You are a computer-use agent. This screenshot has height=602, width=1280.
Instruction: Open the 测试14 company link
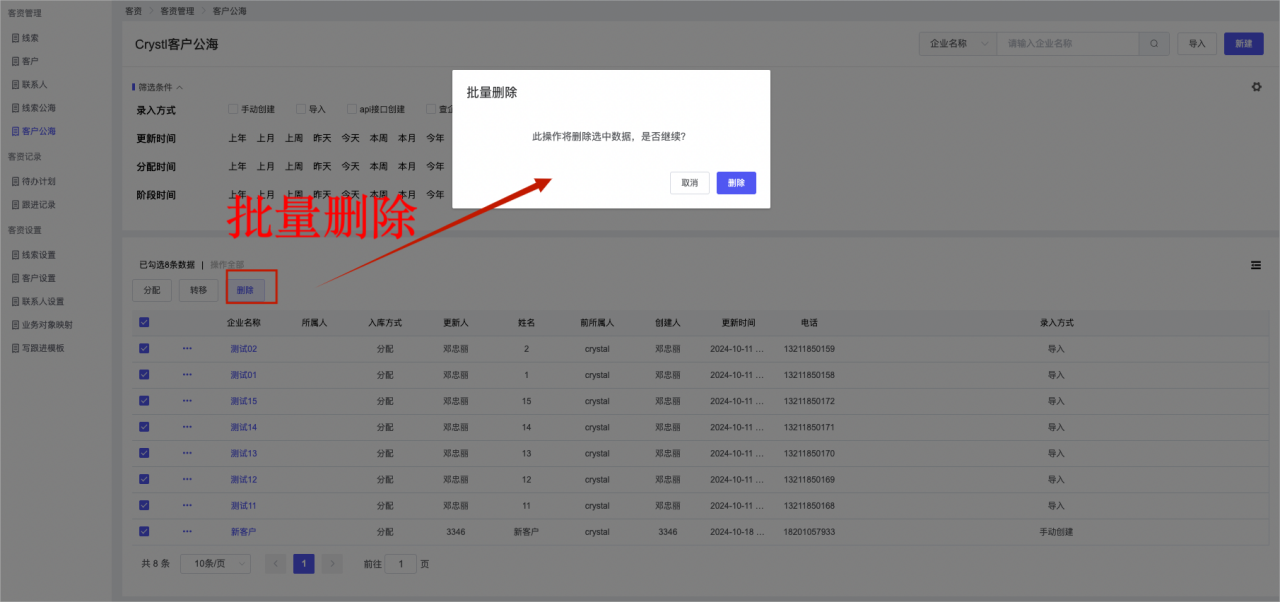click(243, 427)
